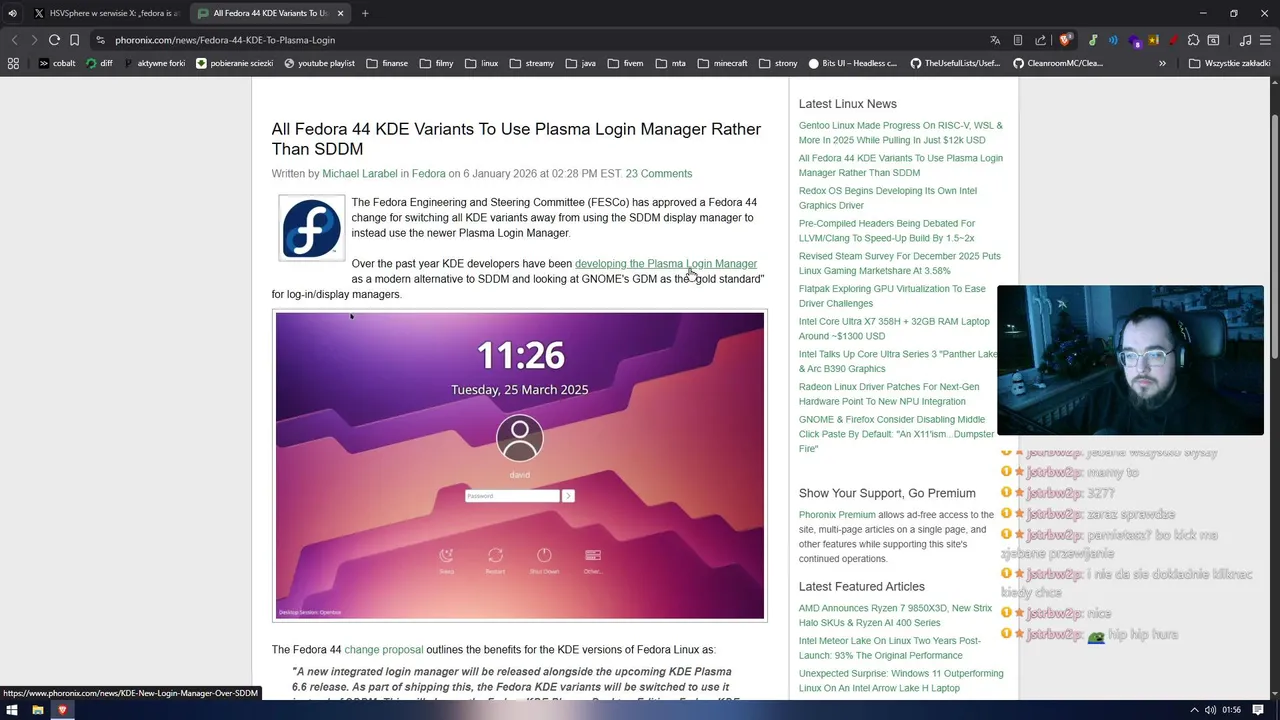Click the red feather extension icon

pyautogui.click(x=1173, y=40)
